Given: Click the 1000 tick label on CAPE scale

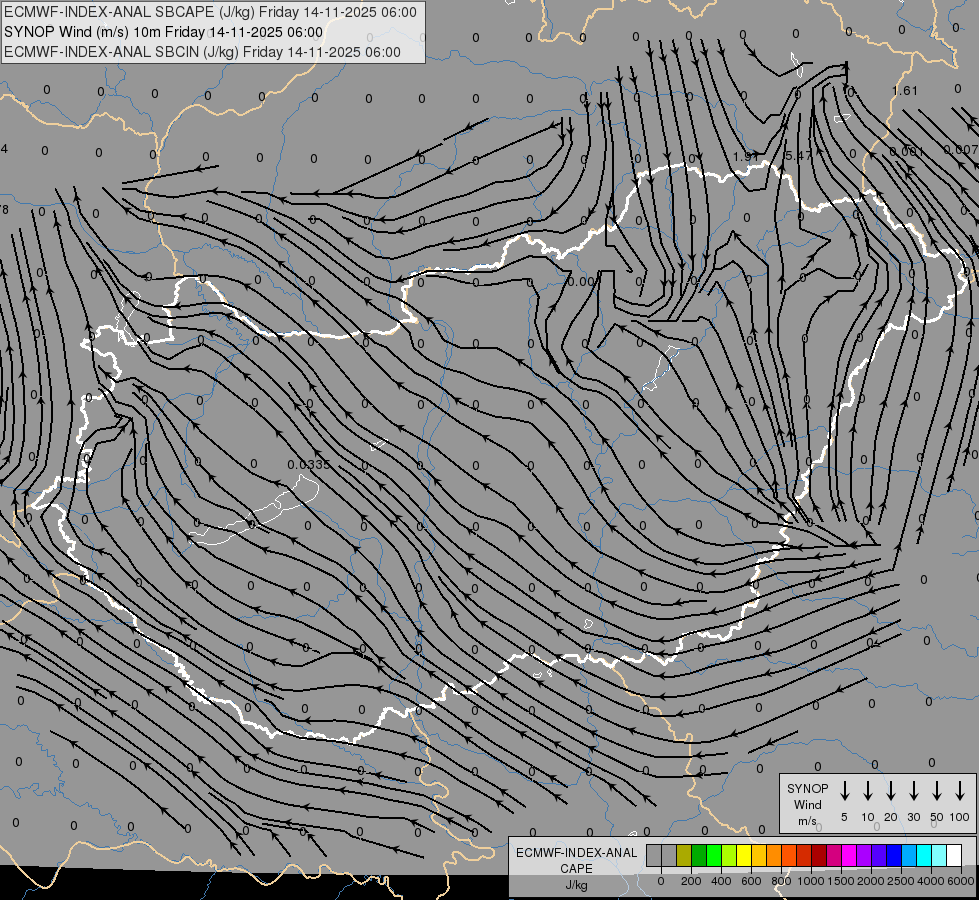Looking at the screenshot, I should [811, 881].
